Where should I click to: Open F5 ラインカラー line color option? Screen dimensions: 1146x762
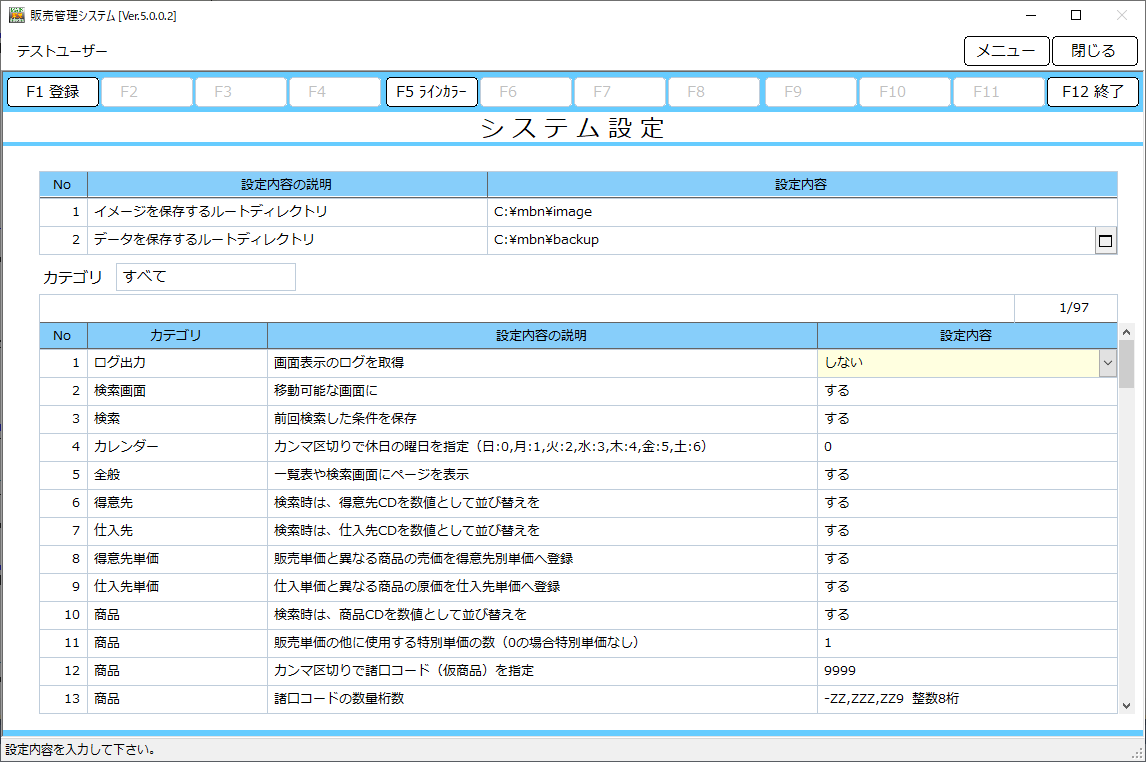tap(431, 92)
